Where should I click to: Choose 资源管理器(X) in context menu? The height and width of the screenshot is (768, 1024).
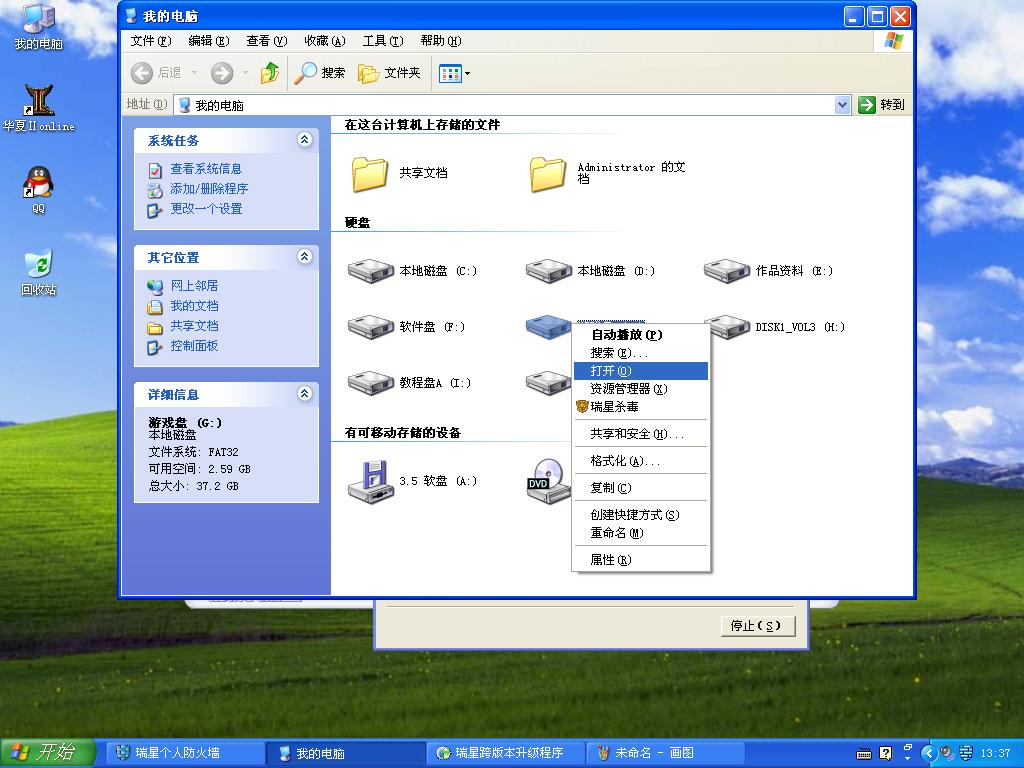click(640, 389)
